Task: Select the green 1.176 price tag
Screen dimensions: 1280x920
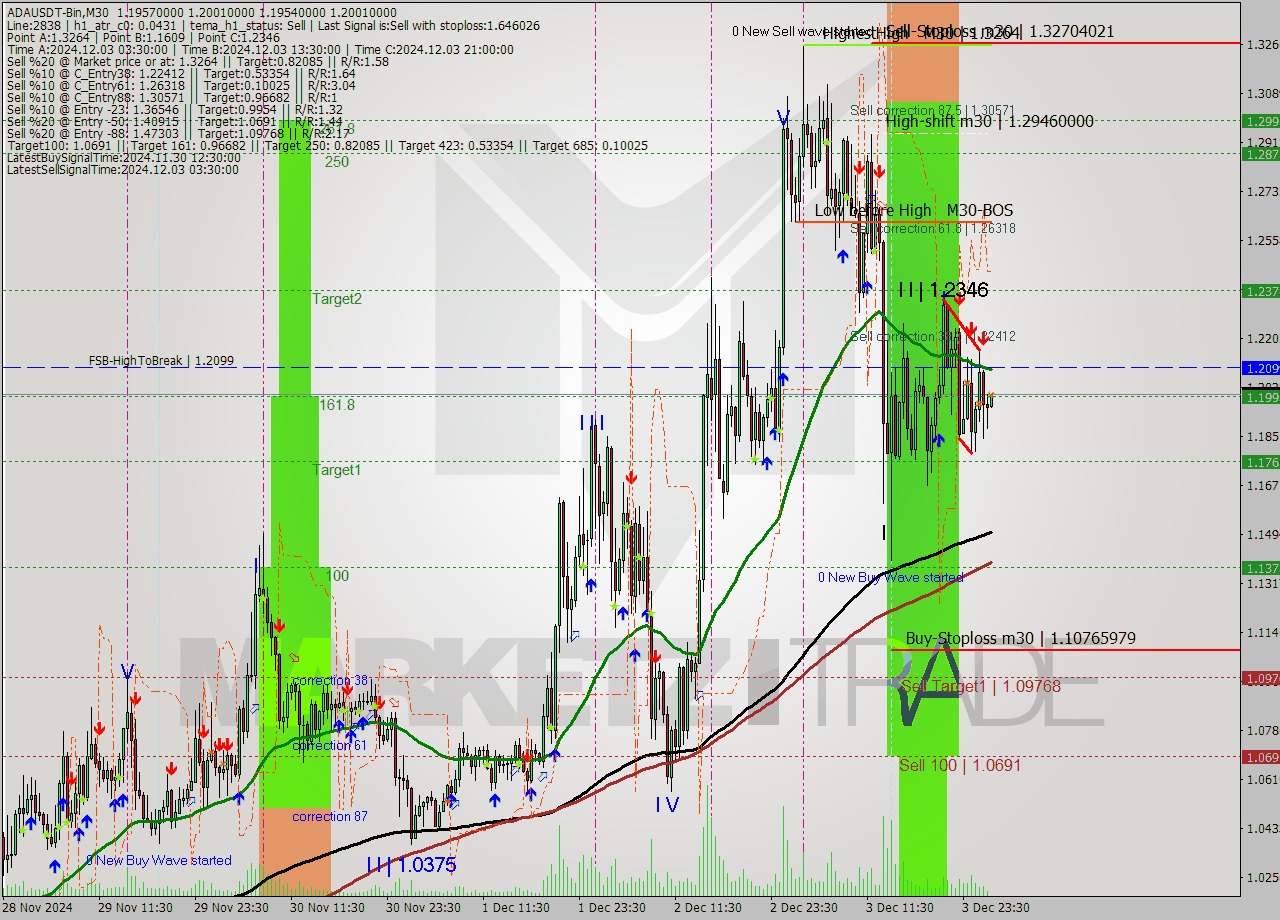Action: [x=1260, y=461]
